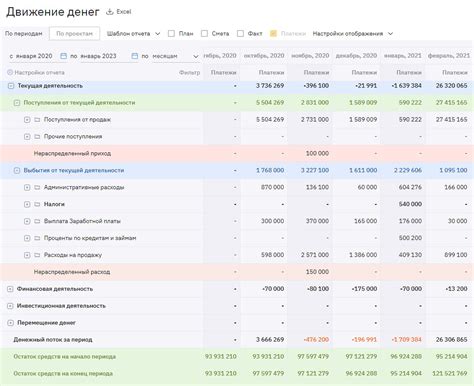Click the Настройки отчета gear icon
Image resolution: width=474 pixels, height=386 pixels.
tap(10, 72)
